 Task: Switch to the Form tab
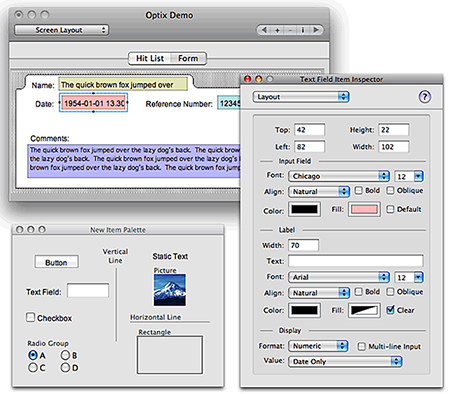(x=188, y=58)
